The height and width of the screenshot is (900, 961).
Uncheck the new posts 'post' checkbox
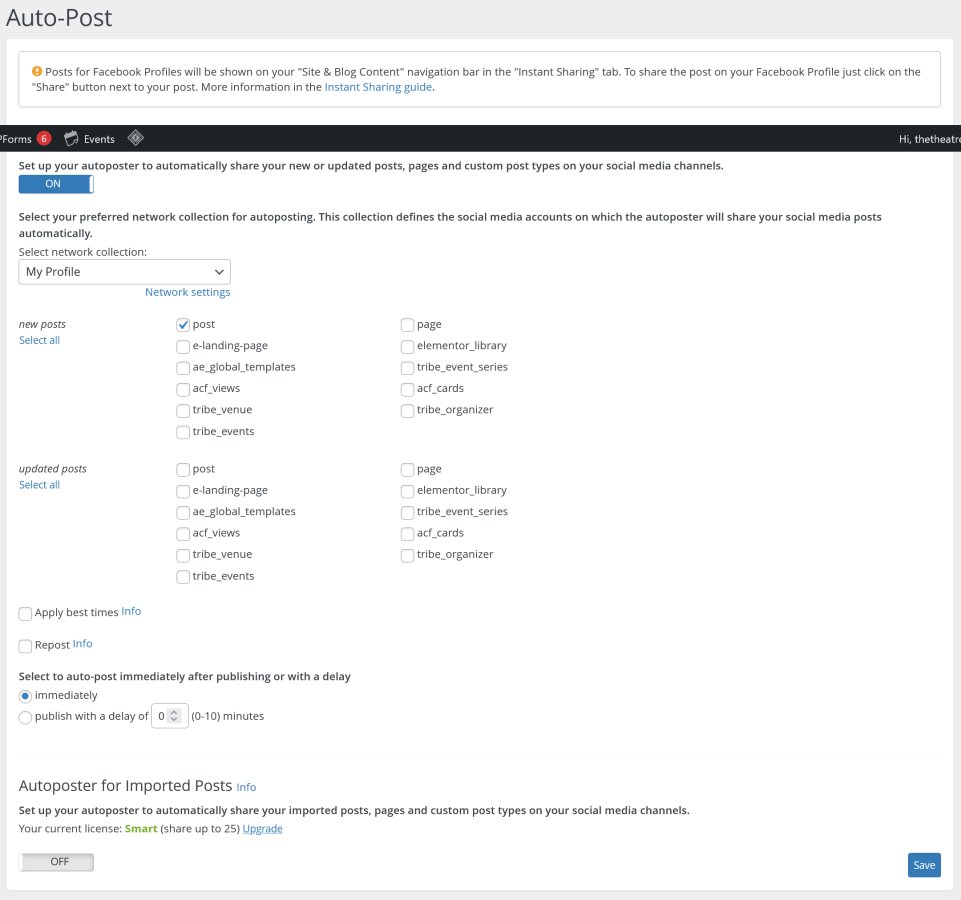coord(183,325)
